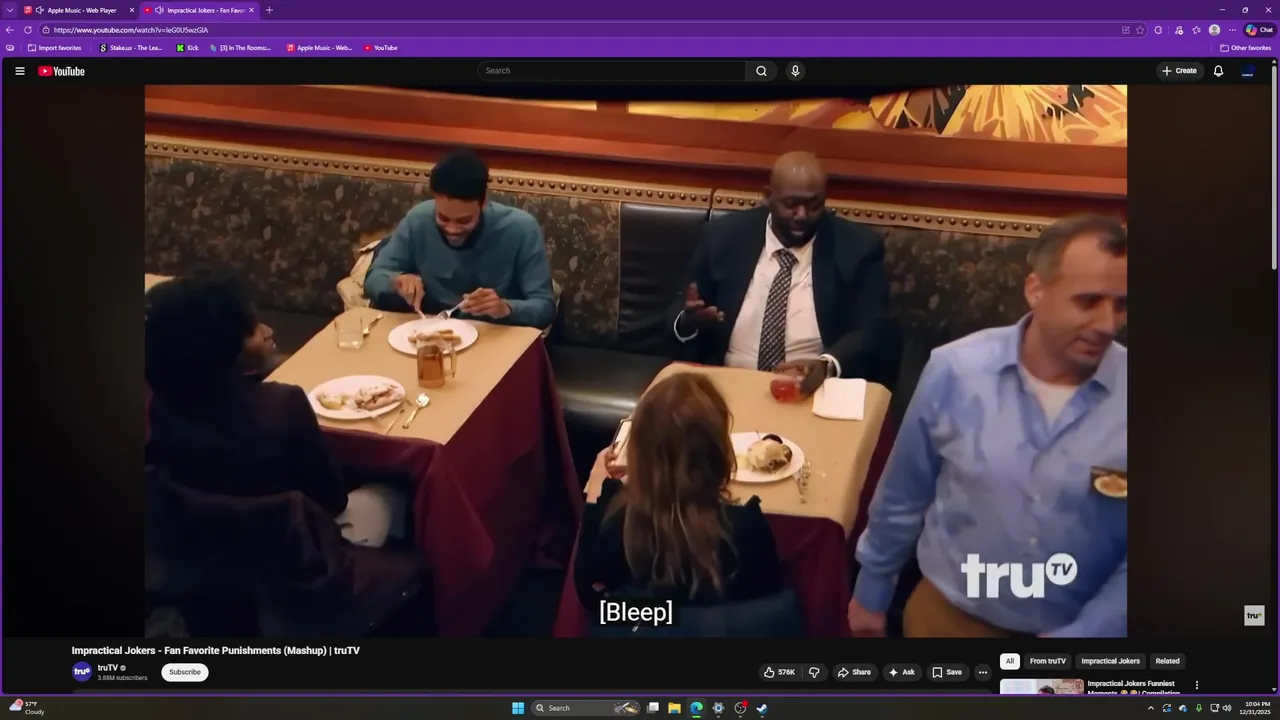1280x720 pixels.
Task: Open the split screen apps icon in address bar
Action: click(1126, 30)
